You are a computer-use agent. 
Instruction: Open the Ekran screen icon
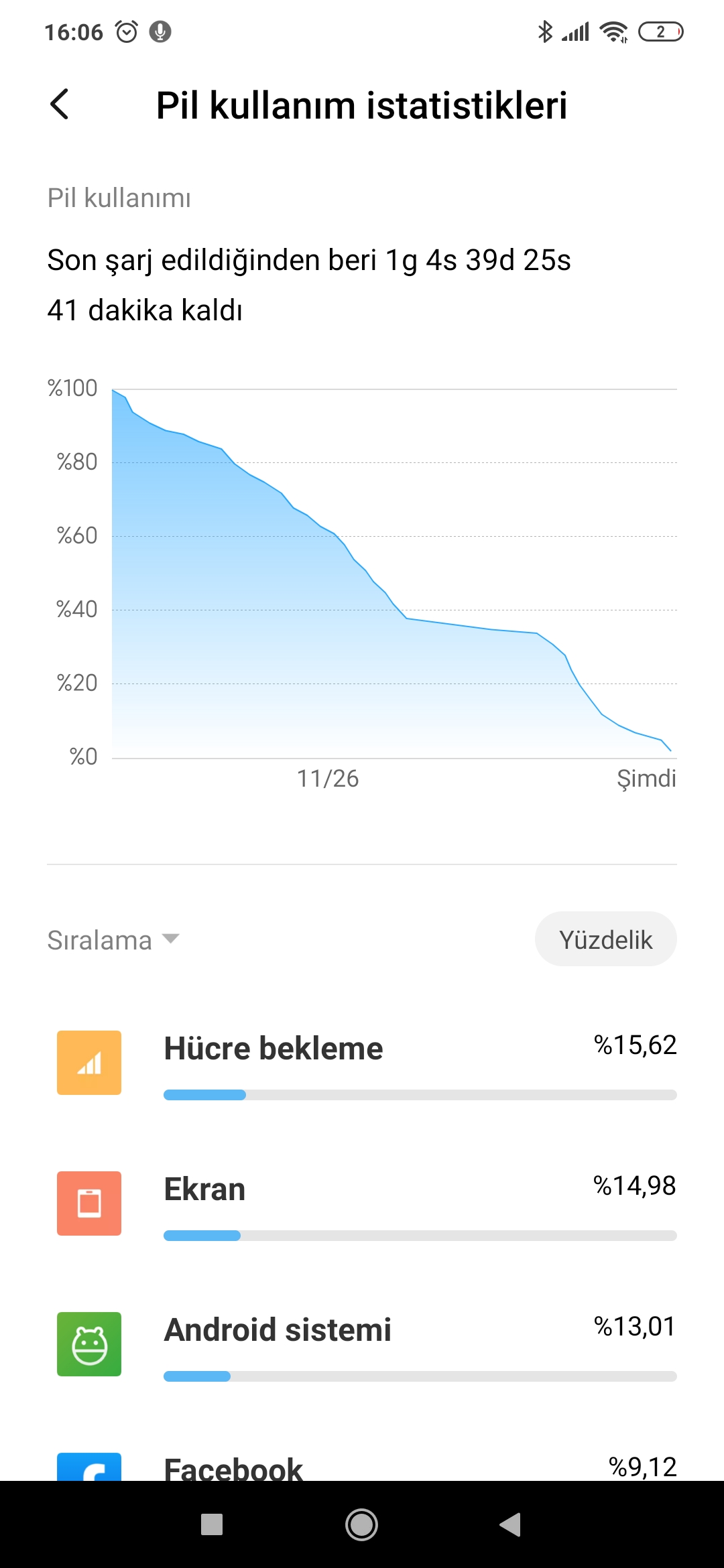click(x=89, y=1203)
